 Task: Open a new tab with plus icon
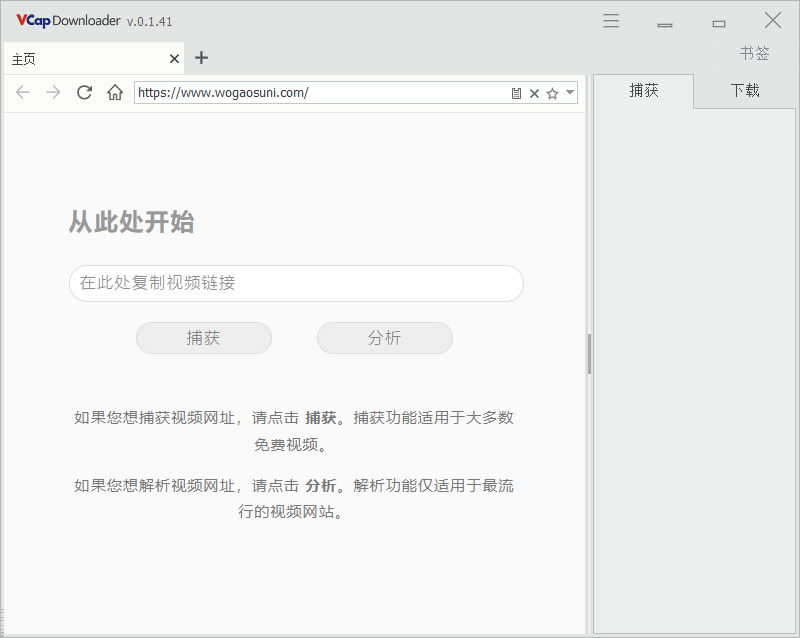201,58
